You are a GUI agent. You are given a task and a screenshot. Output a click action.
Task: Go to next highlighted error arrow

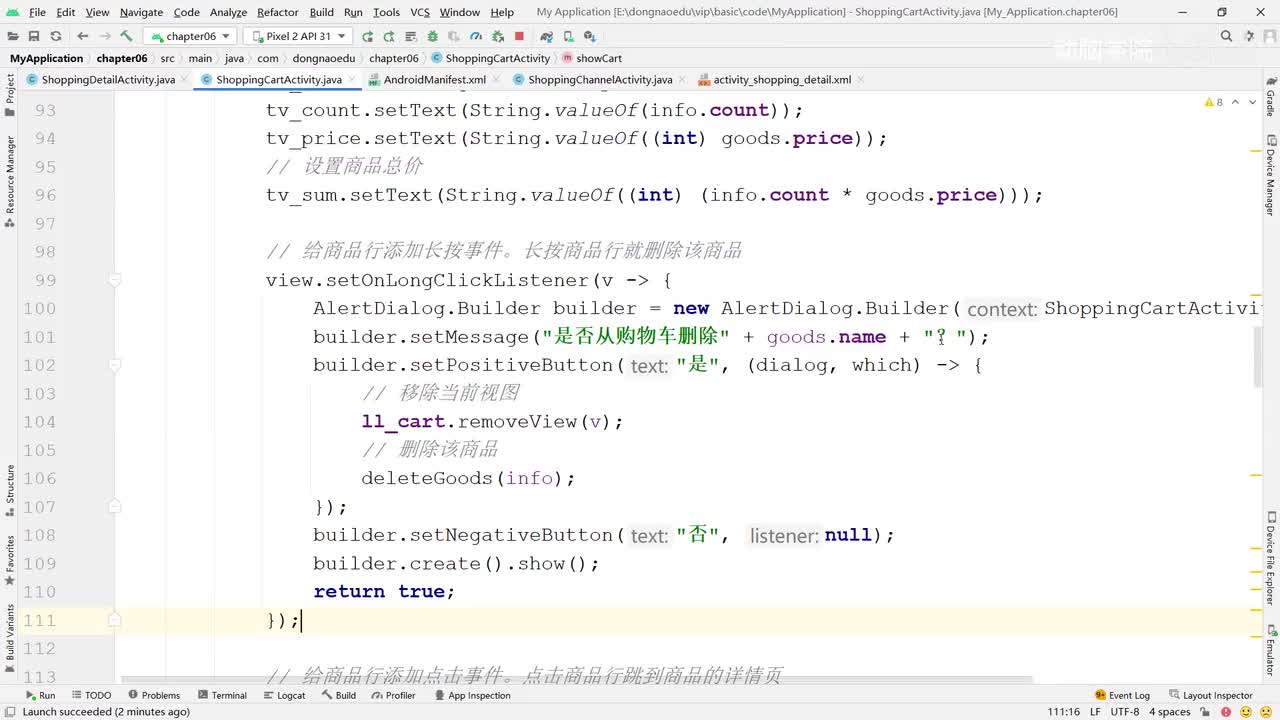(1253, 102)
